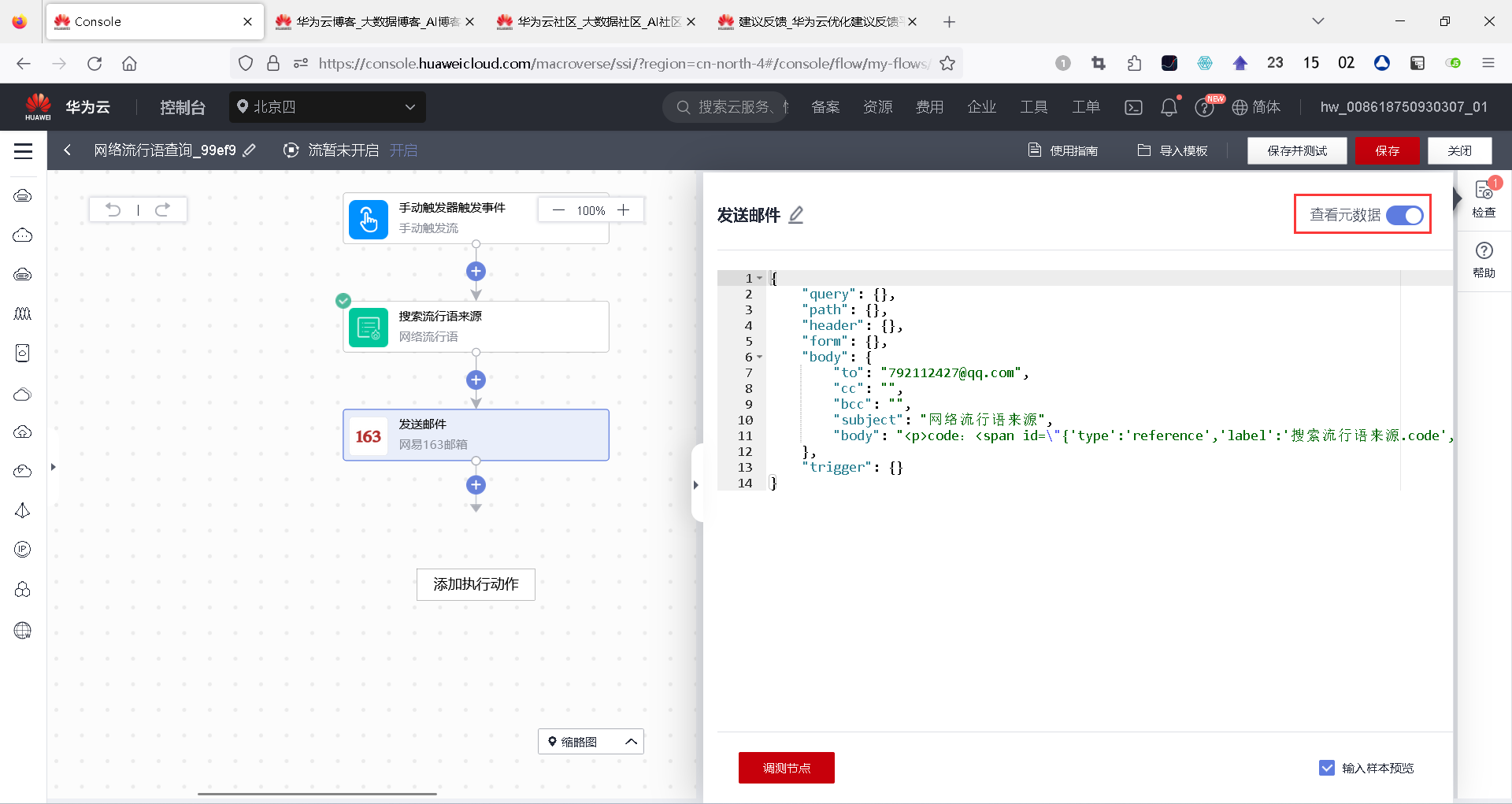Viewport: 1512px width, 804px height.
Task: Click the 华为云 logo
Action: [67, 107]
